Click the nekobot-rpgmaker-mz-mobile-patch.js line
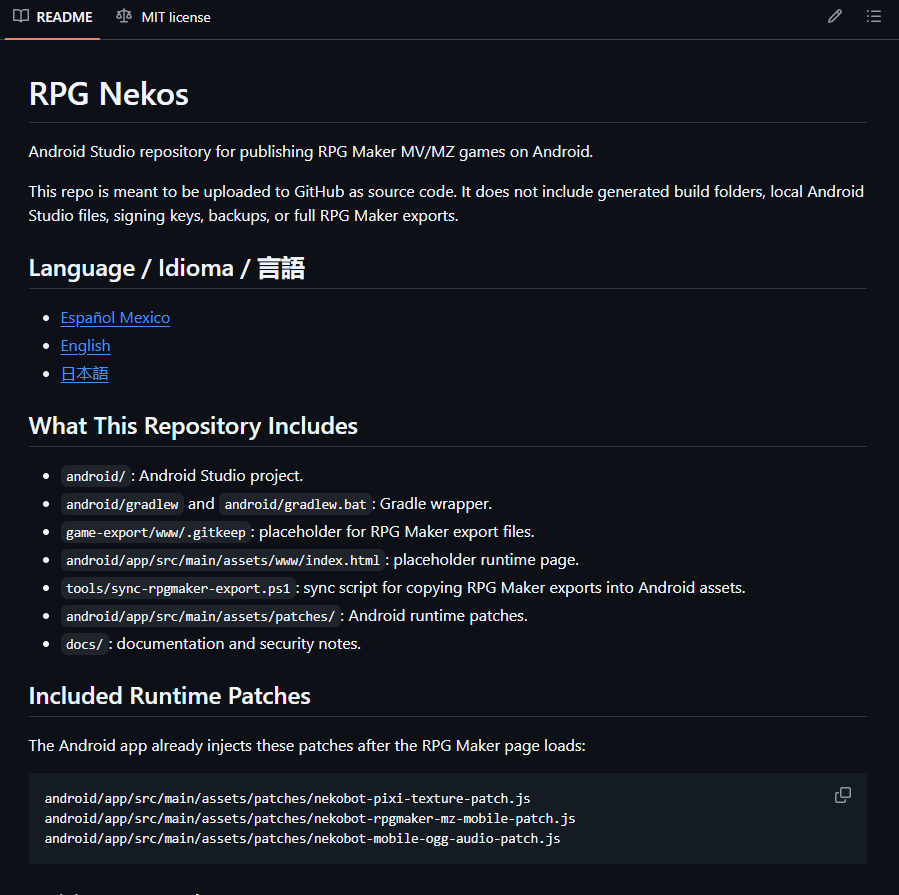The image size is (899, 895). pyautogui.click(x=310, y=819)
